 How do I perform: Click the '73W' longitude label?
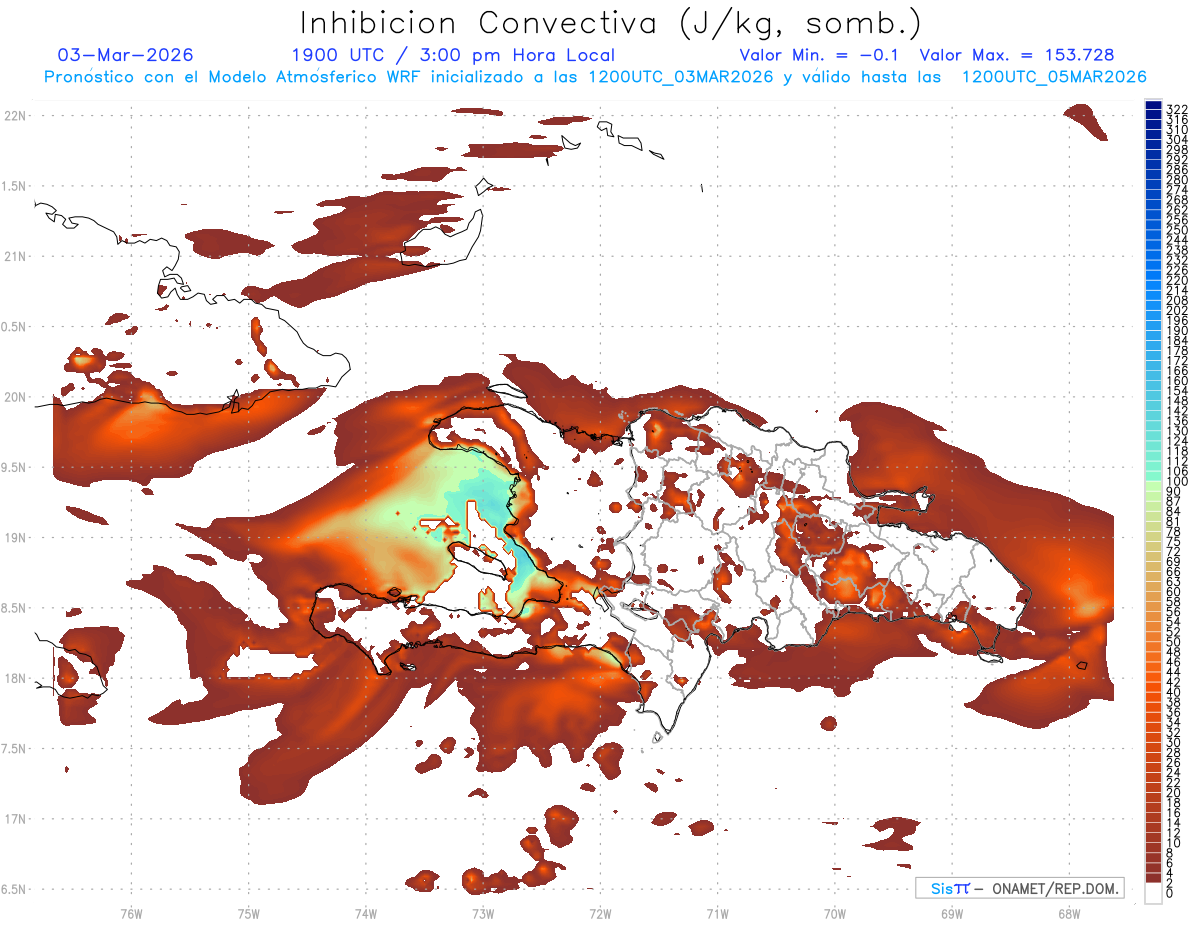[x=483, y=913]
